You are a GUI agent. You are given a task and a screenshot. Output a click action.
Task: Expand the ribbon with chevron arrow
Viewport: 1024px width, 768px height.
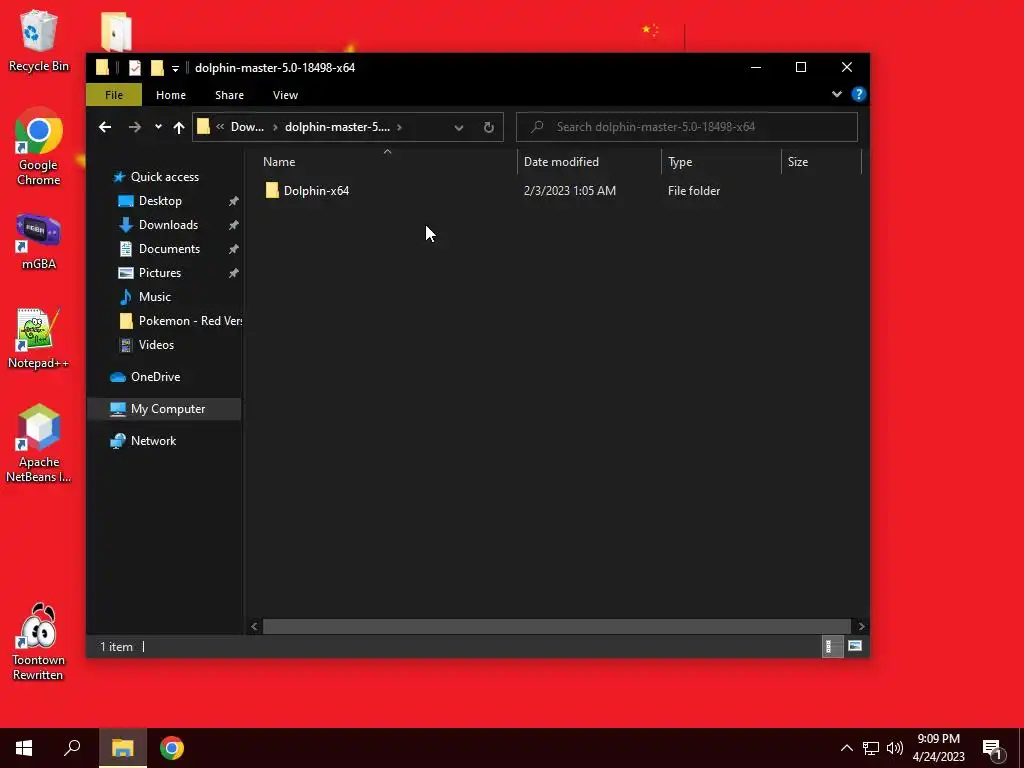837,94
